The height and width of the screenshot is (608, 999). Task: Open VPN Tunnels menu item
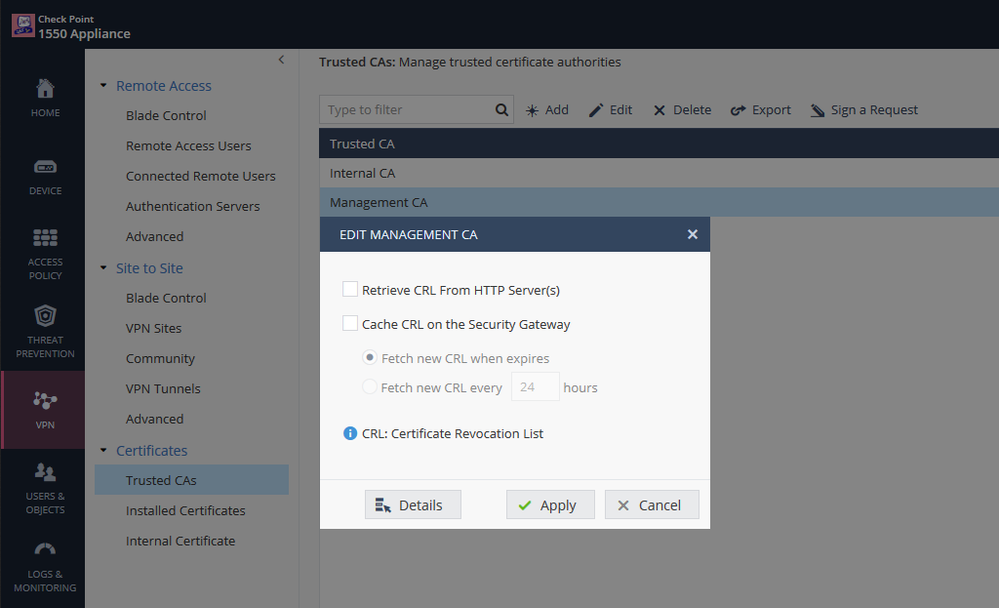[x=163, y=389]
